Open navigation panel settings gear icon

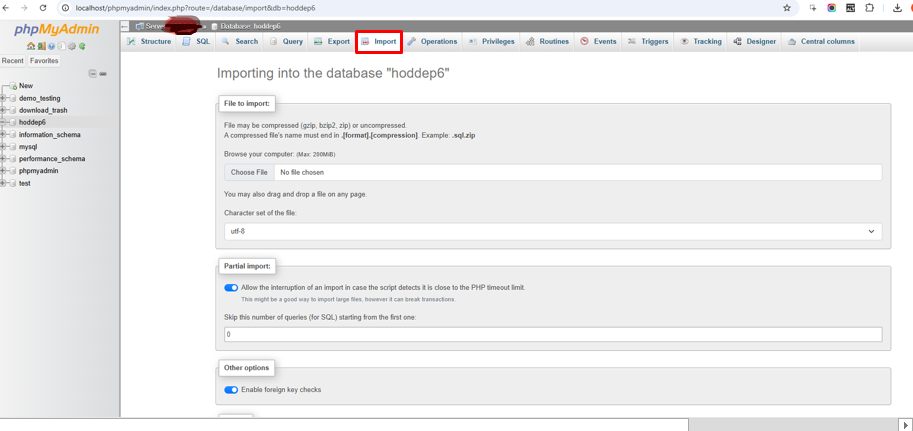72,46
